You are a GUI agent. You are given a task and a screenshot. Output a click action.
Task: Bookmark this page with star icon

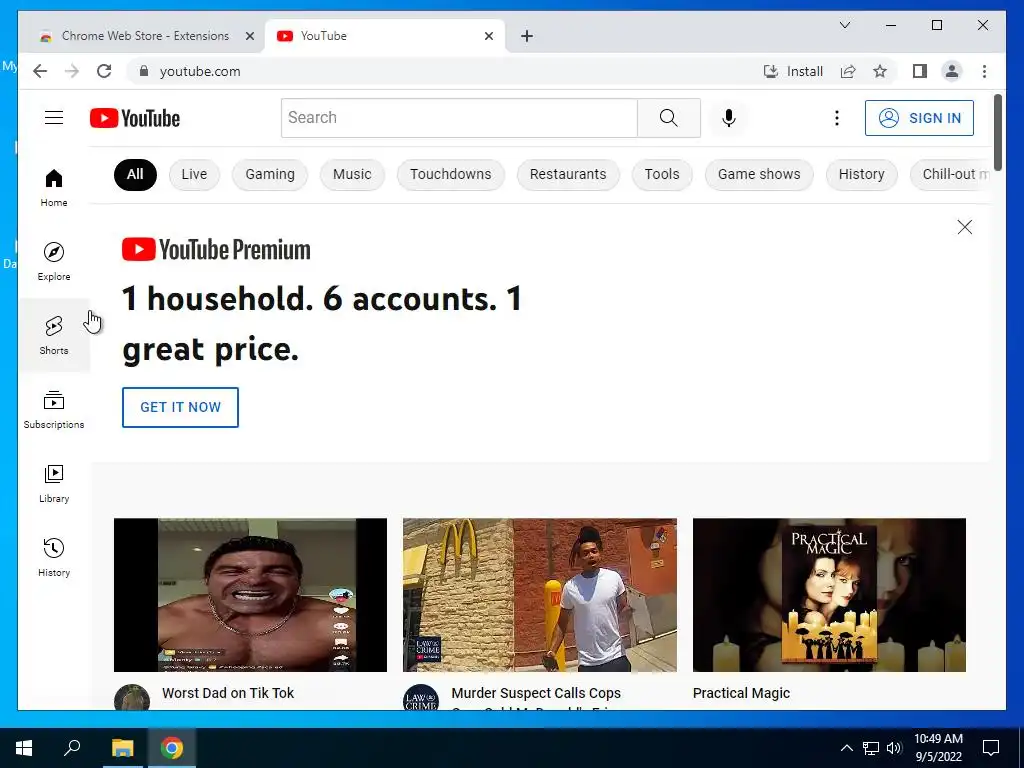coord(880,71)
